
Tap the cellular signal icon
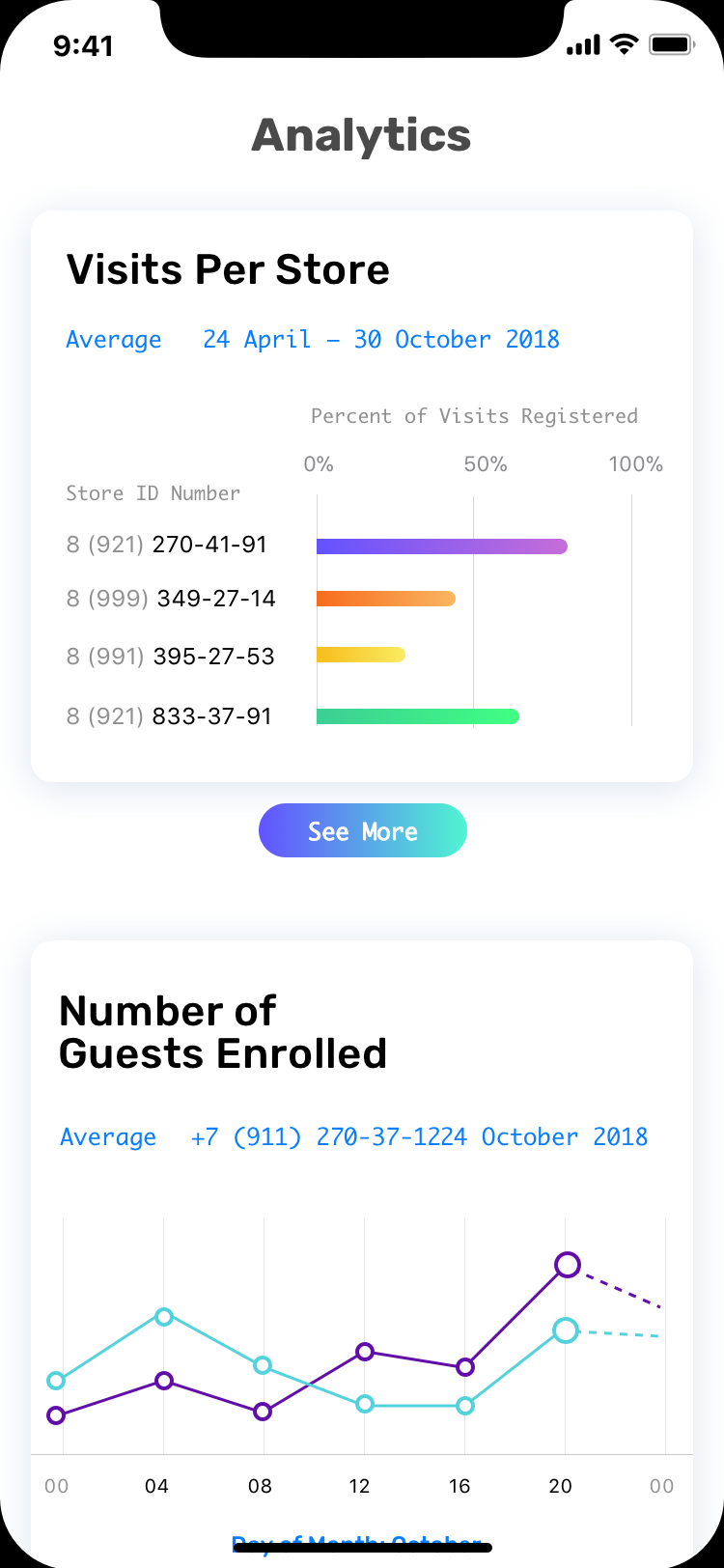coord(584,45)
